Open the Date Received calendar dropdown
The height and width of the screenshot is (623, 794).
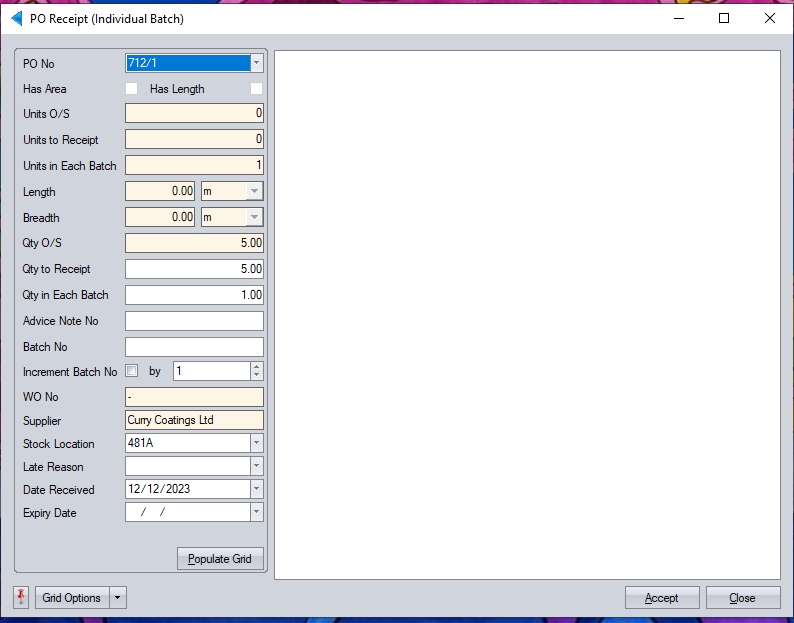256,489
